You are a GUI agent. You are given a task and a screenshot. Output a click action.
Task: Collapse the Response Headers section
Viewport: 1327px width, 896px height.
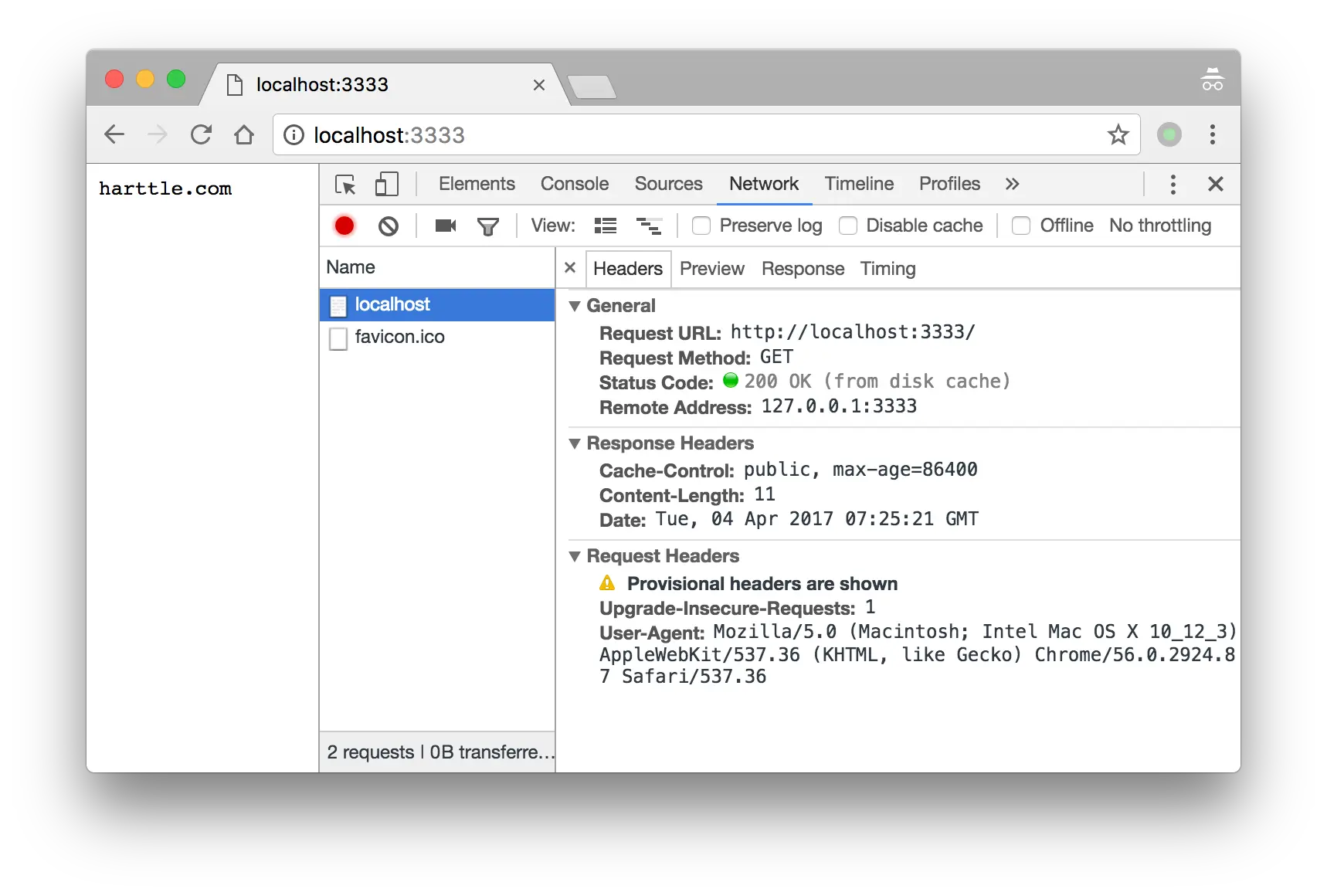click(x=575, y=443)
